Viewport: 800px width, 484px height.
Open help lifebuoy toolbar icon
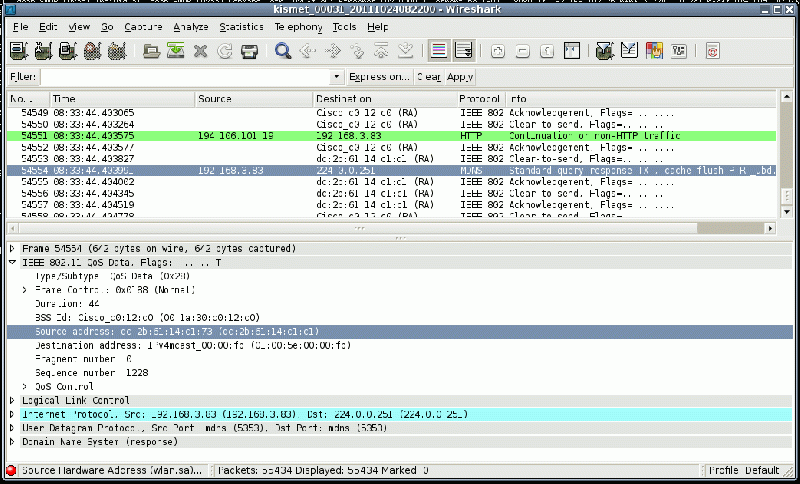click(713, 51)
